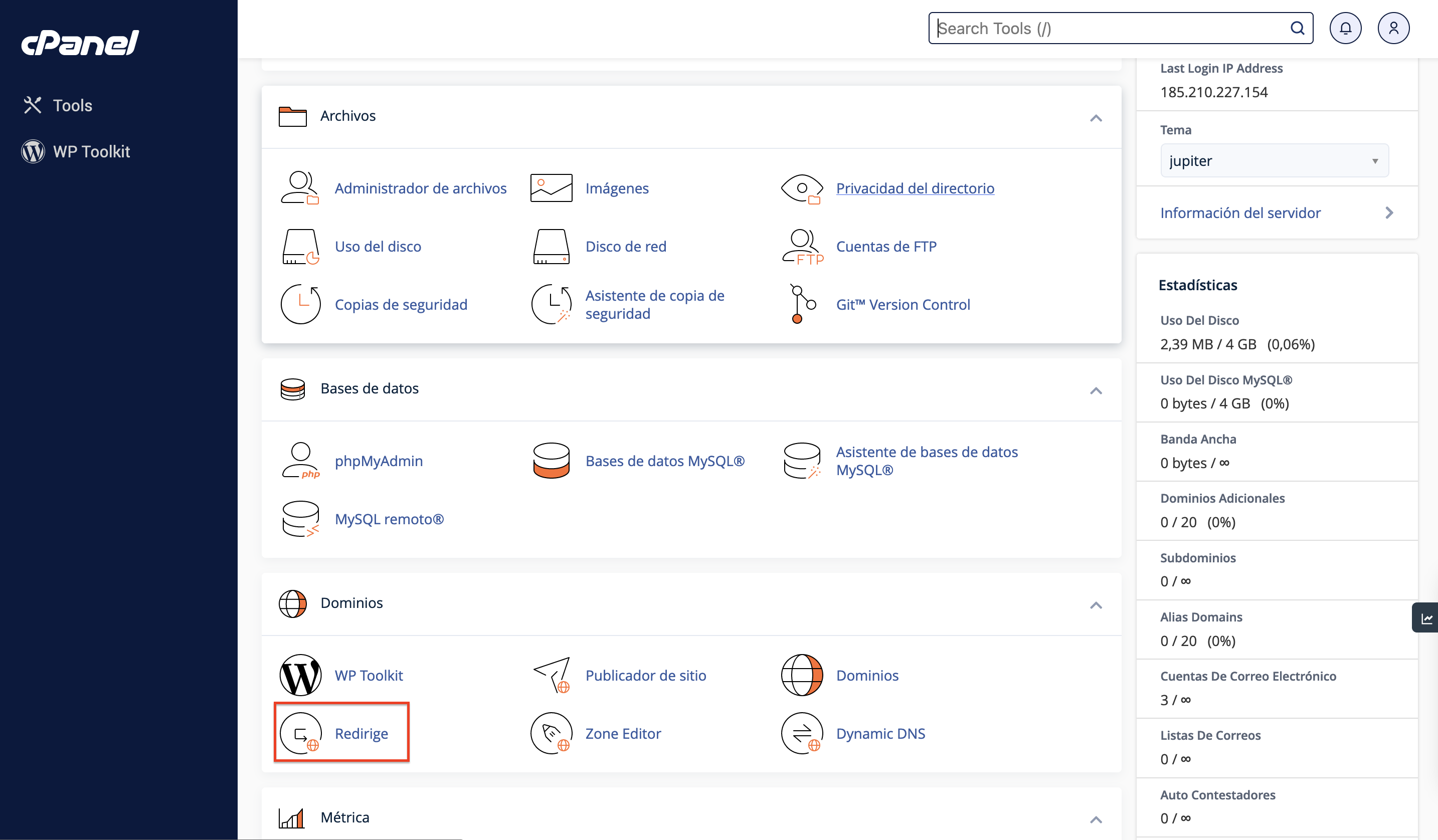
Task: Select the IP address 185.210.227.154 text
Action: click(x=1214, y=92)
